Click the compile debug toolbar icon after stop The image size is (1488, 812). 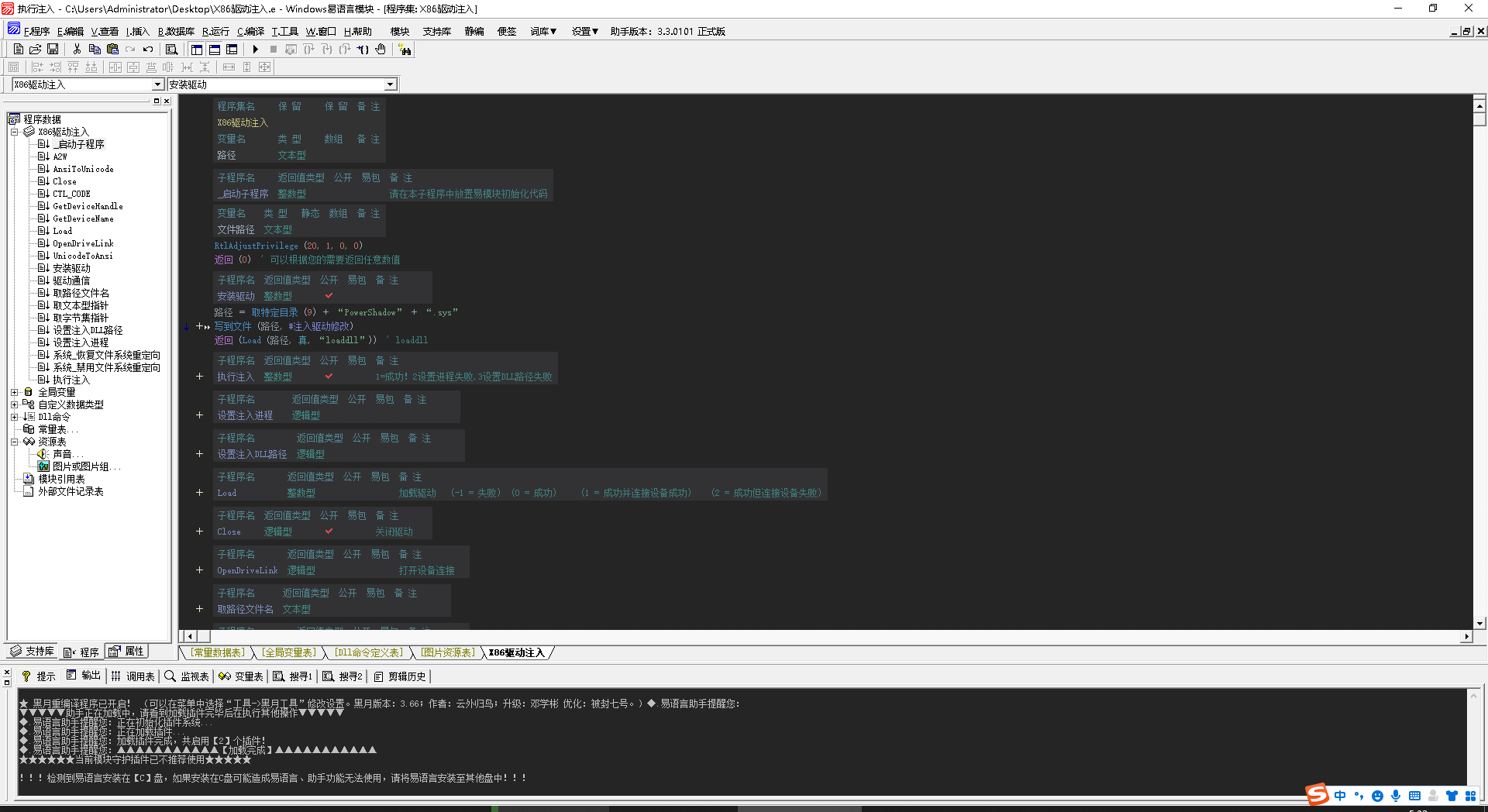click(291, 49)
